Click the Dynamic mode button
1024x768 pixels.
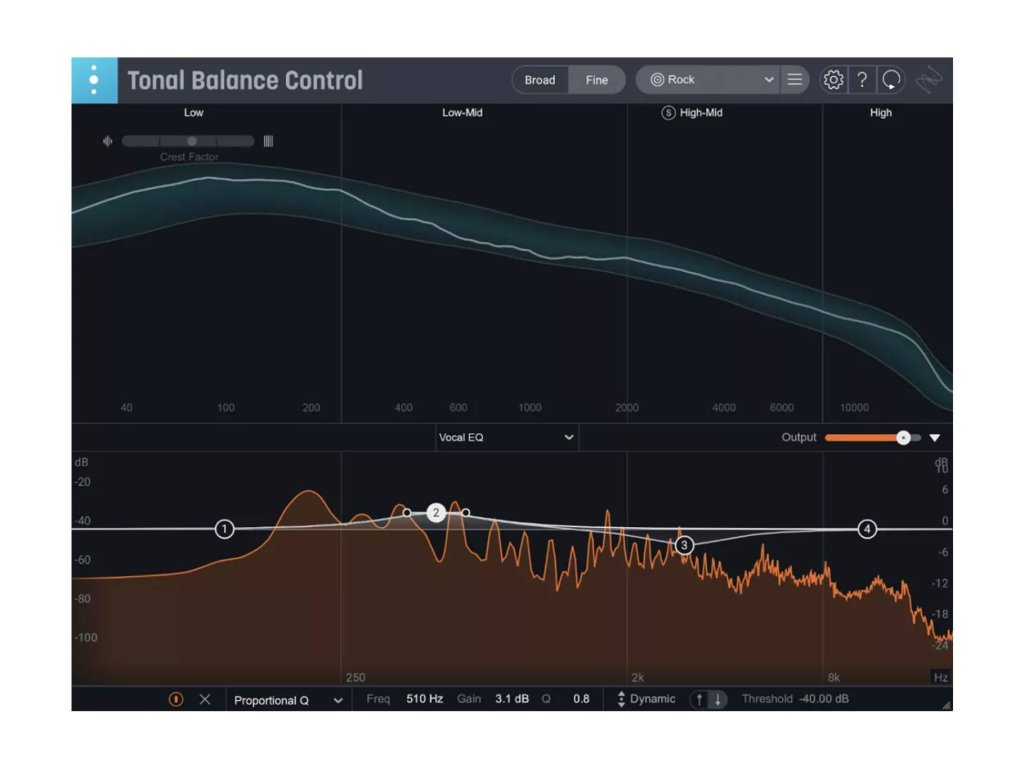[646, 699]
